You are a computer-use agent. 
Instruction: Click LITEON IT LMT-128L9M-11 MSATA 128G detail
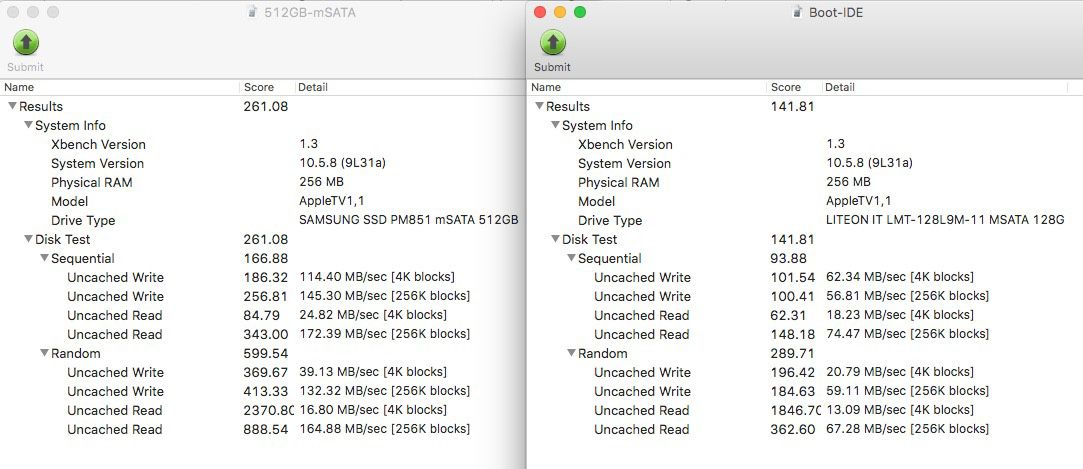[945, 220]
